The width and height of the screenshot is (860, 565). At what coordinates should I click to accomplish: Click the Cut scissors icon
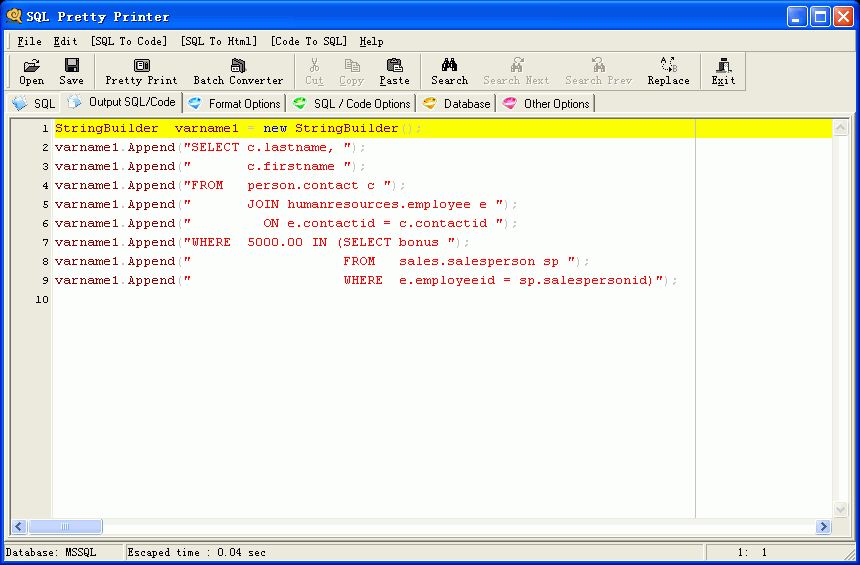point(314,71)
